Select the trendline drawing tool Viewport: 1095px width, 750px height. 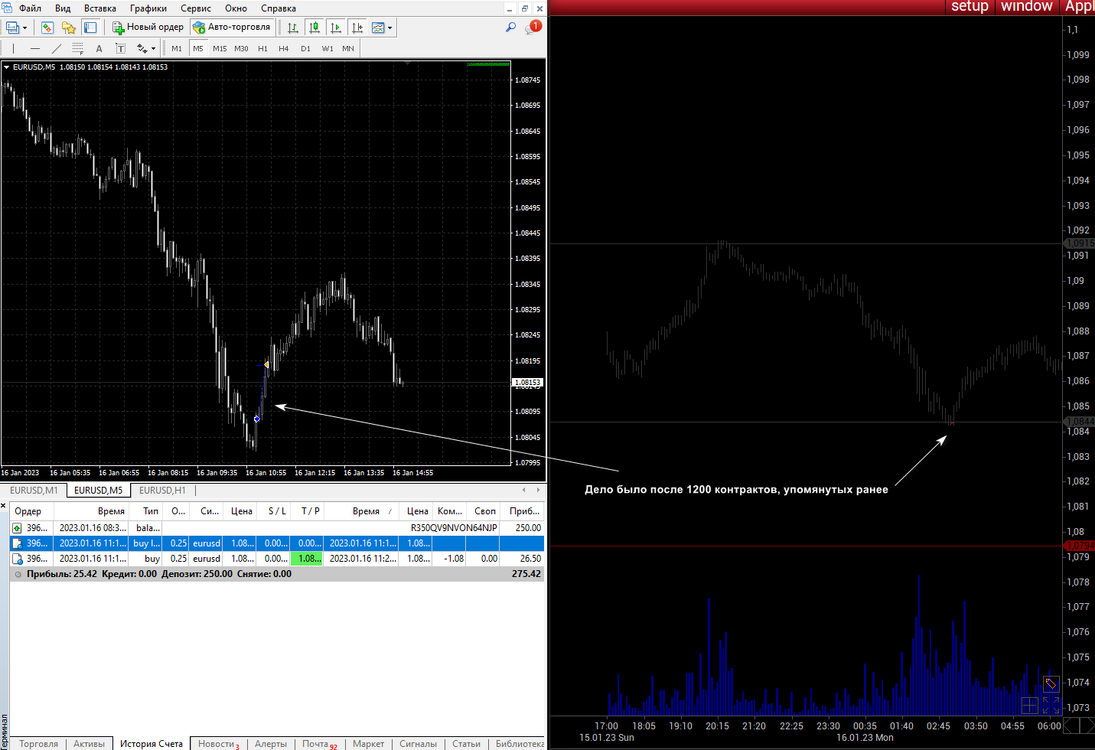coord(57,48)
